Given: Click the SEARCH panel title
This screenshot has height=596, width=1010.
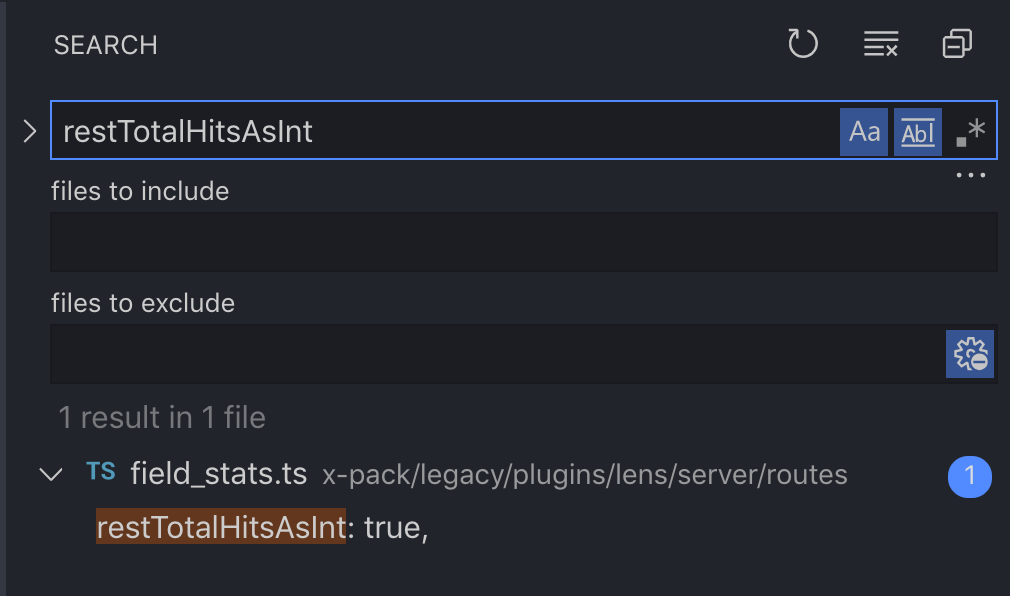Looking at the screenshot, I should 105,45.
